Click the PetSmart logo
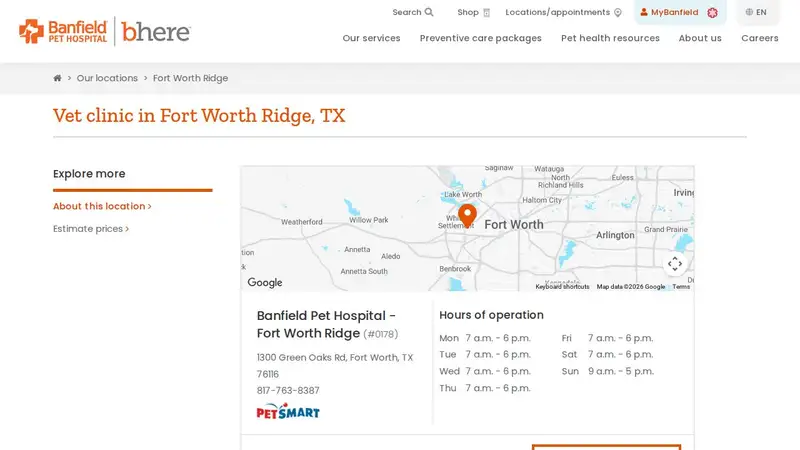800x450 pixels. [288, 411]
